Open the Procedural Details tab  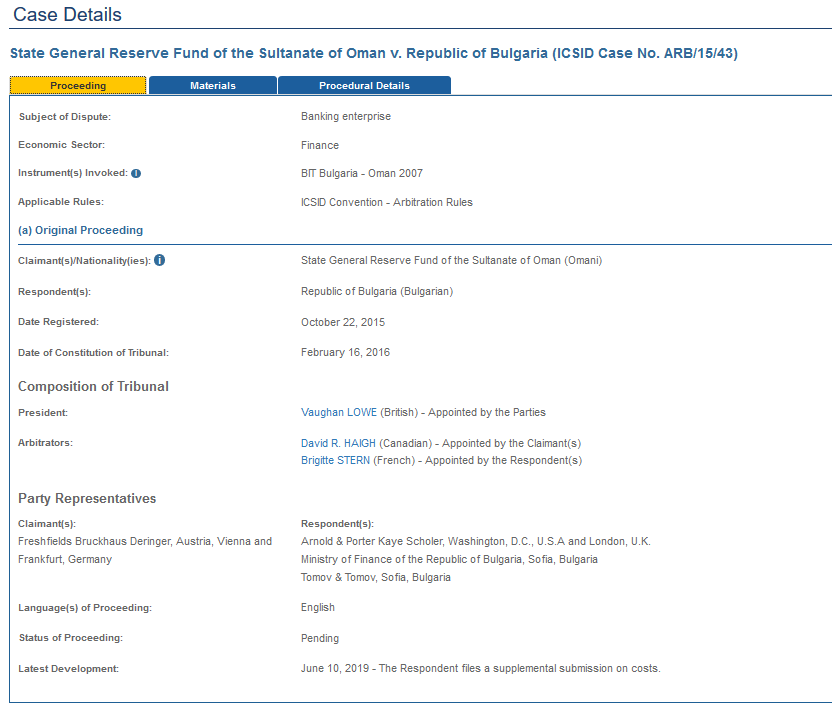tap(364, 86)
